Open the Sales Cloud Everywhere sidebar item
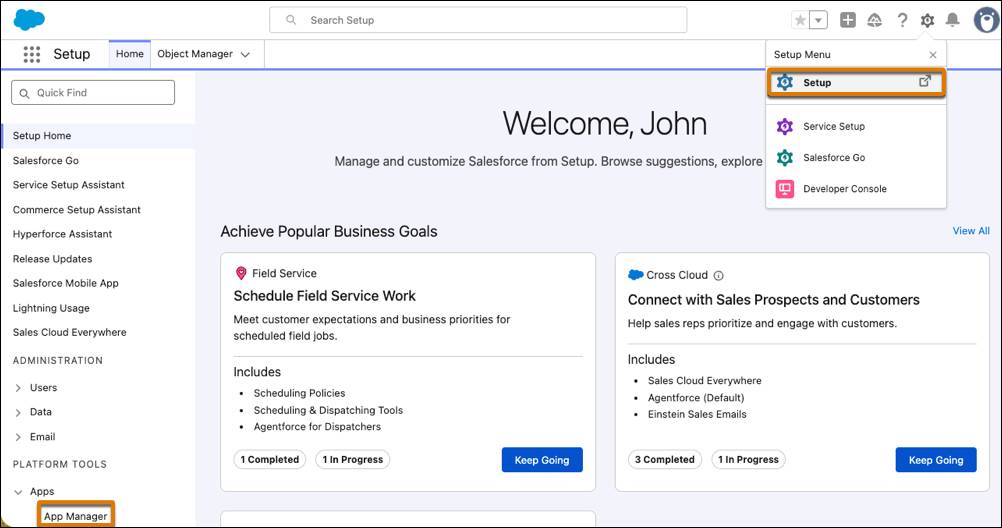 click(x=70, y=332)
